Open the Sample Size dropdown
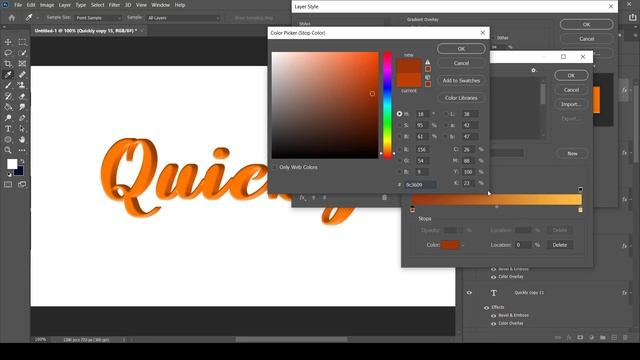The height and width of the screenshot is (360, 640). [x=98, y=18]
